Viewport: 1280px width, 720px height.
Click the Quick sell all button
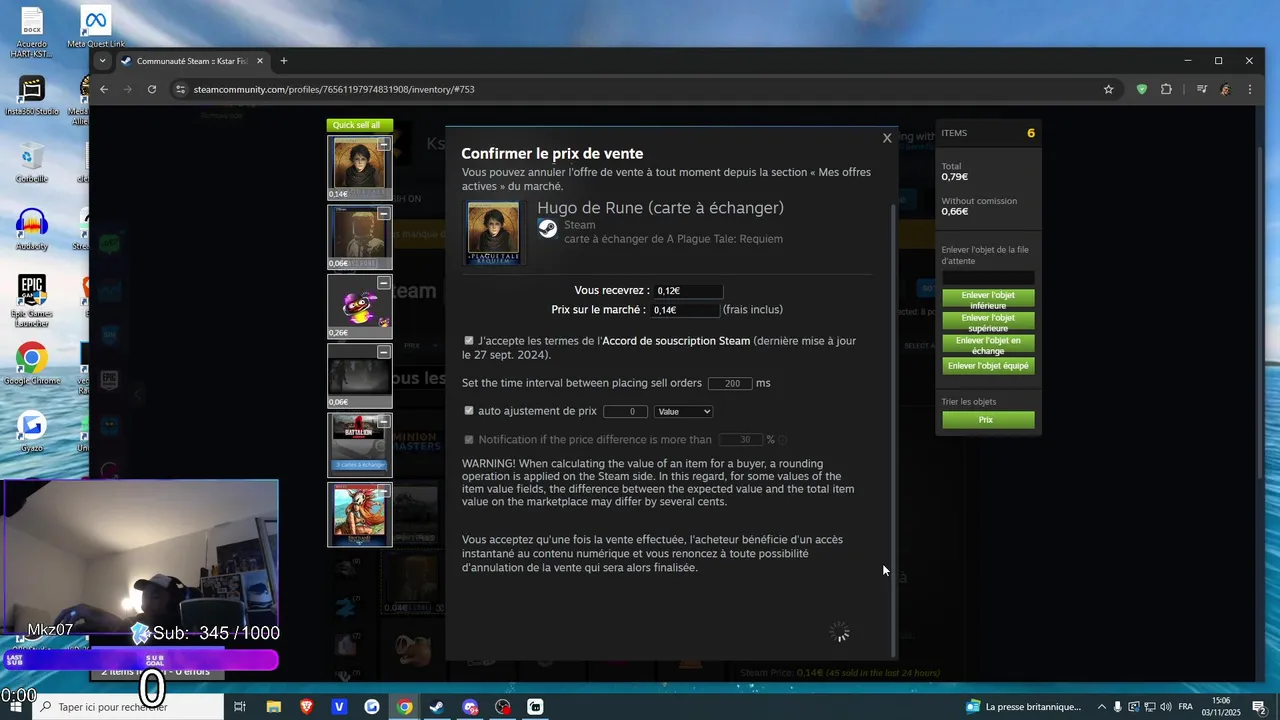[x=360, y=125]
